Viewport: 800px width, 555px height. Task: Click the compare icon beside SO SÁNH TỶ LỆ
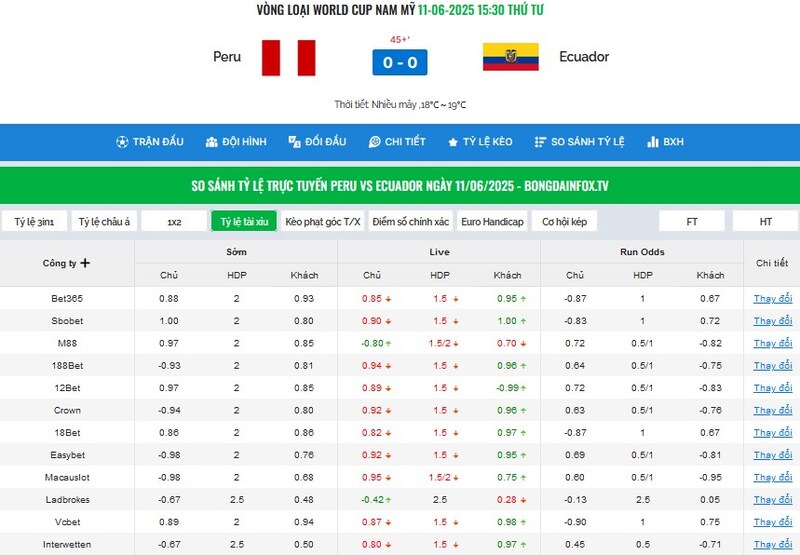click(540, 142)
